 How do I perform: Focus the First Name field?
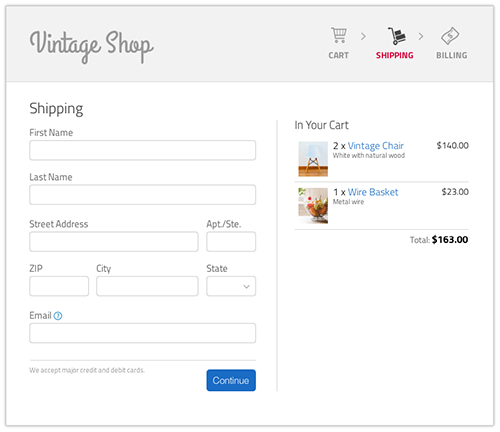(142, 150)
